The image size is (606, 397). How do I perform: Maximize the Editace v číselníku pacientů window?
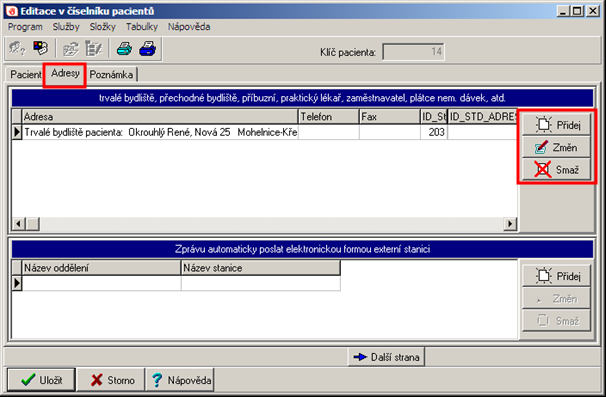pyautogui.click(x=577, y=11)
